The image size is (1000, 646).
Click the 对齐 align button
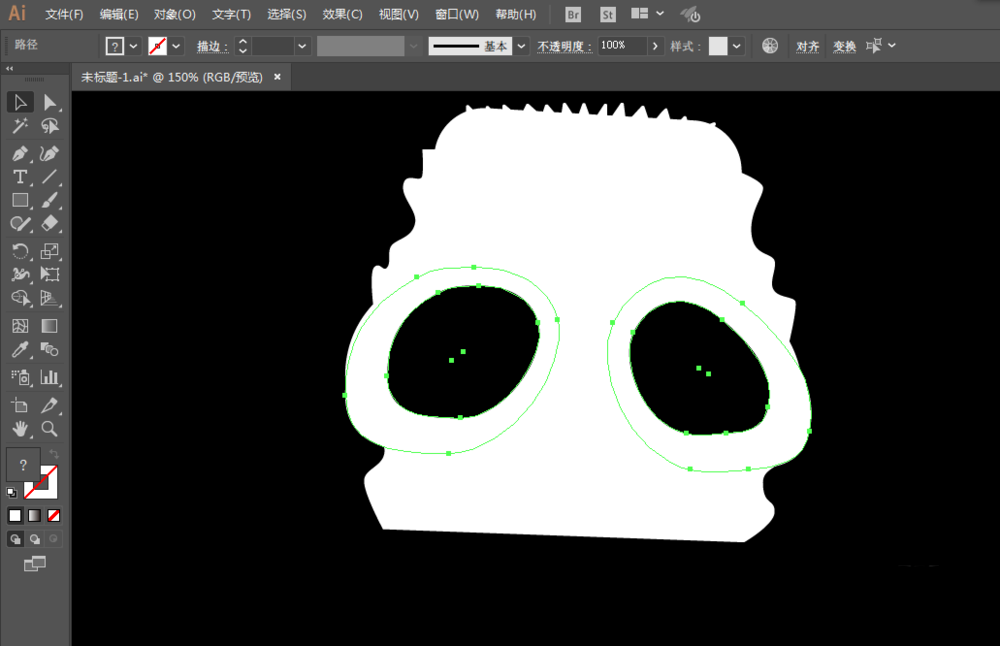tap(807, 46)
